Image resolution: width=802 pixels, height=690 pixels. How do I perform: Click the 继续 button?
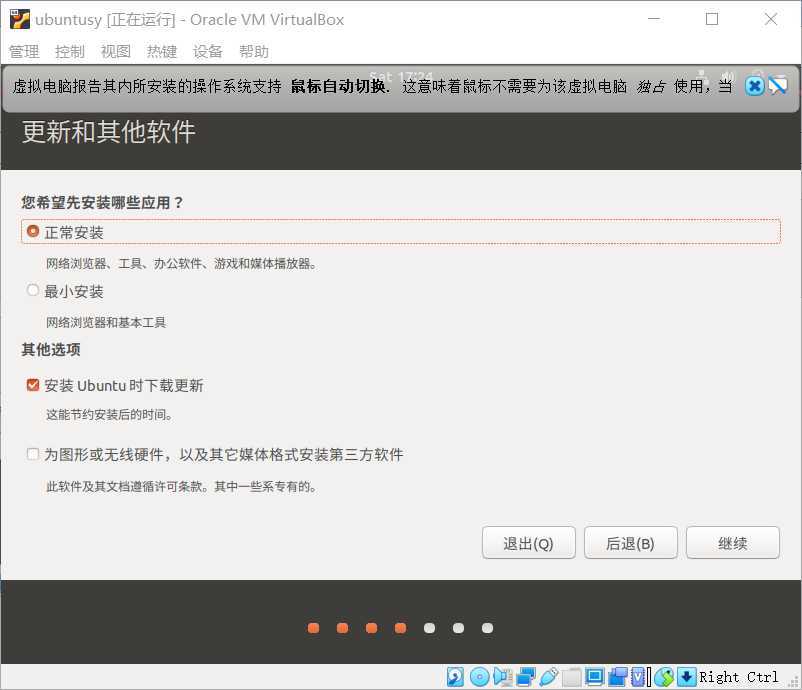coord(732,543)
